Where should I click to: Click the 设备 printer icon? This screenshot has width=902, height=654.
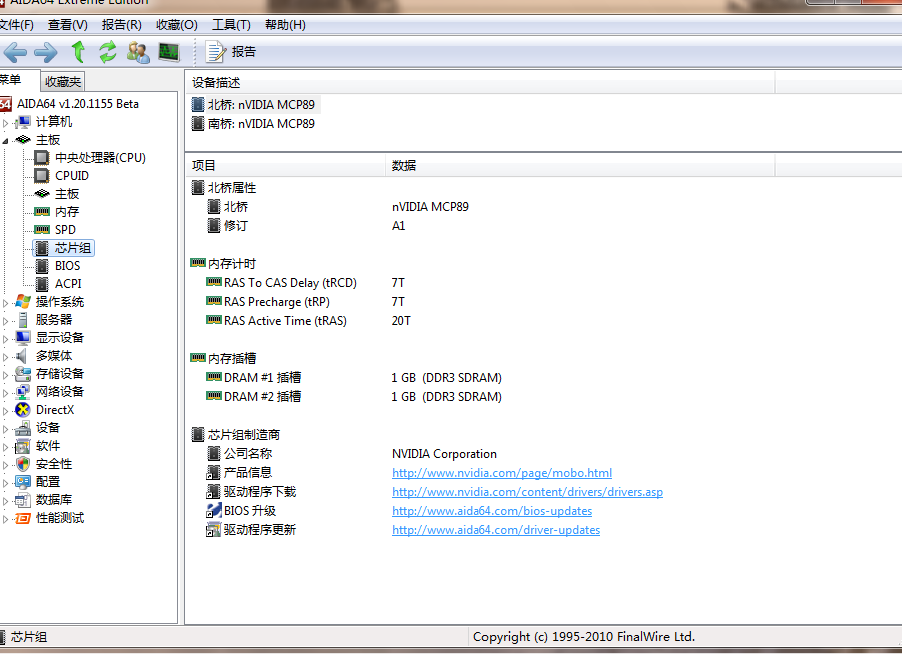[x=23, y=428]
